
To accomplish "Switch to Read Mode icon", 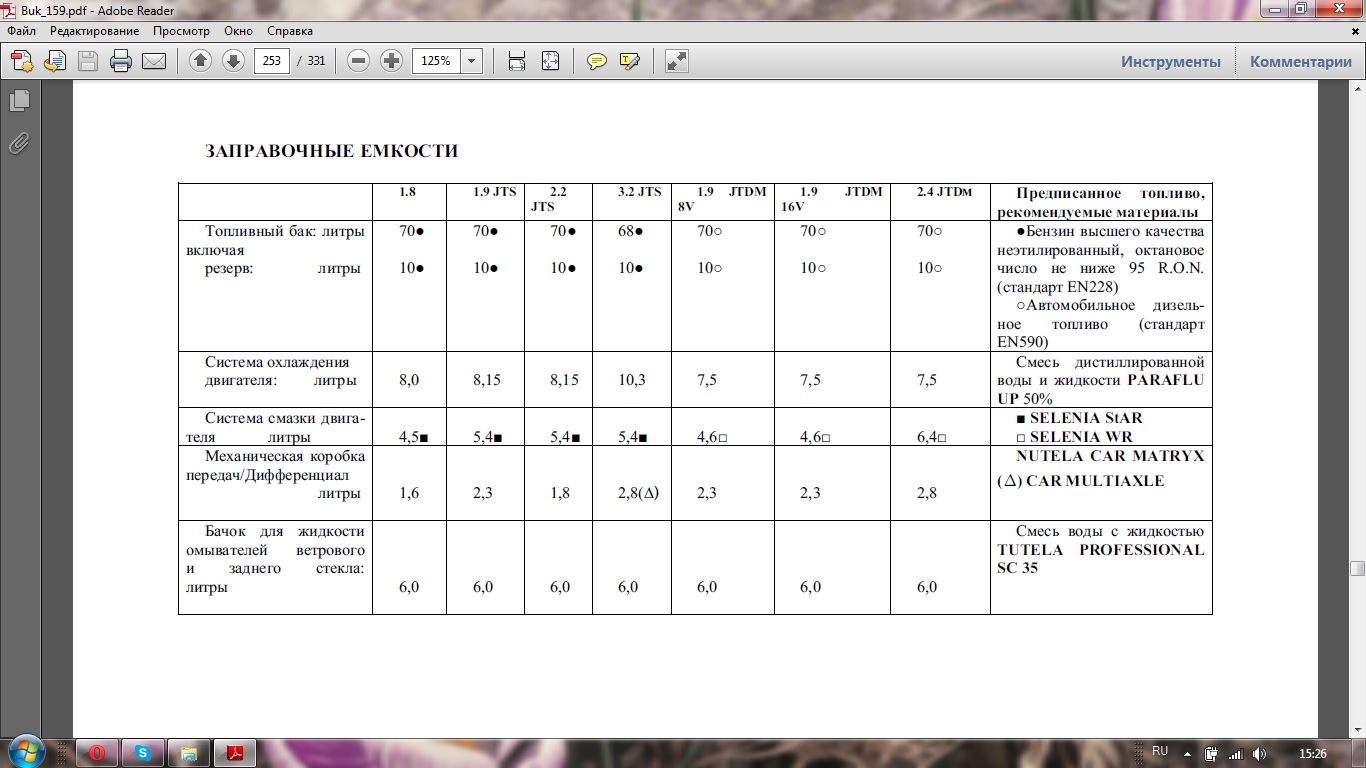I will coord(677,61).
